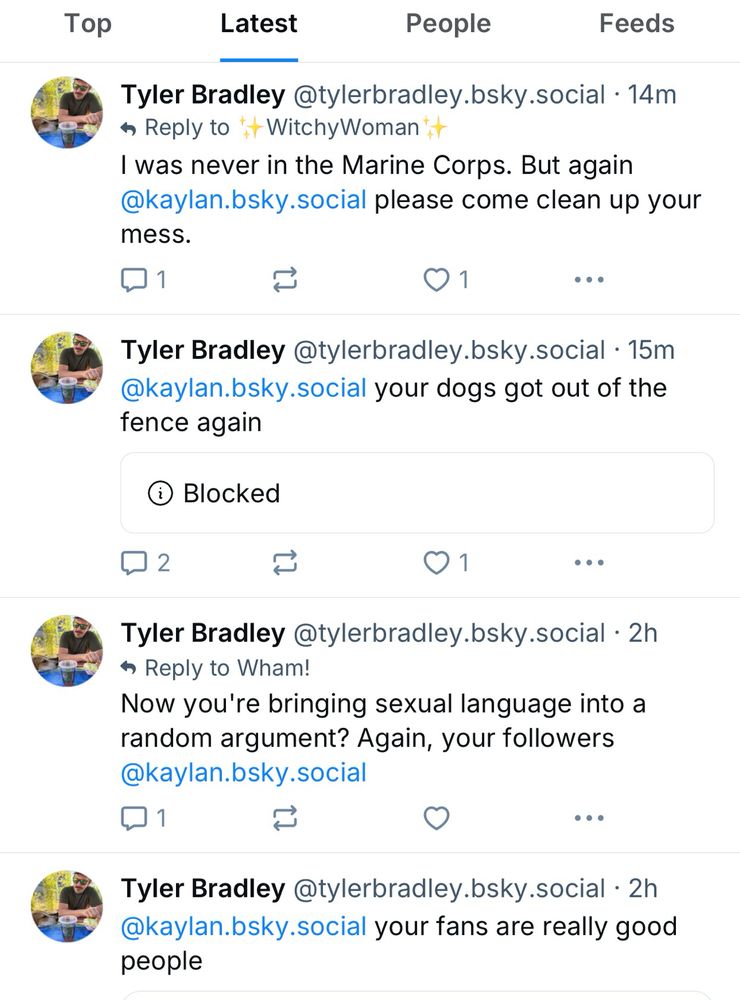Open replies on the Marine Corps post
The image size is (740, 1000).
144,279
